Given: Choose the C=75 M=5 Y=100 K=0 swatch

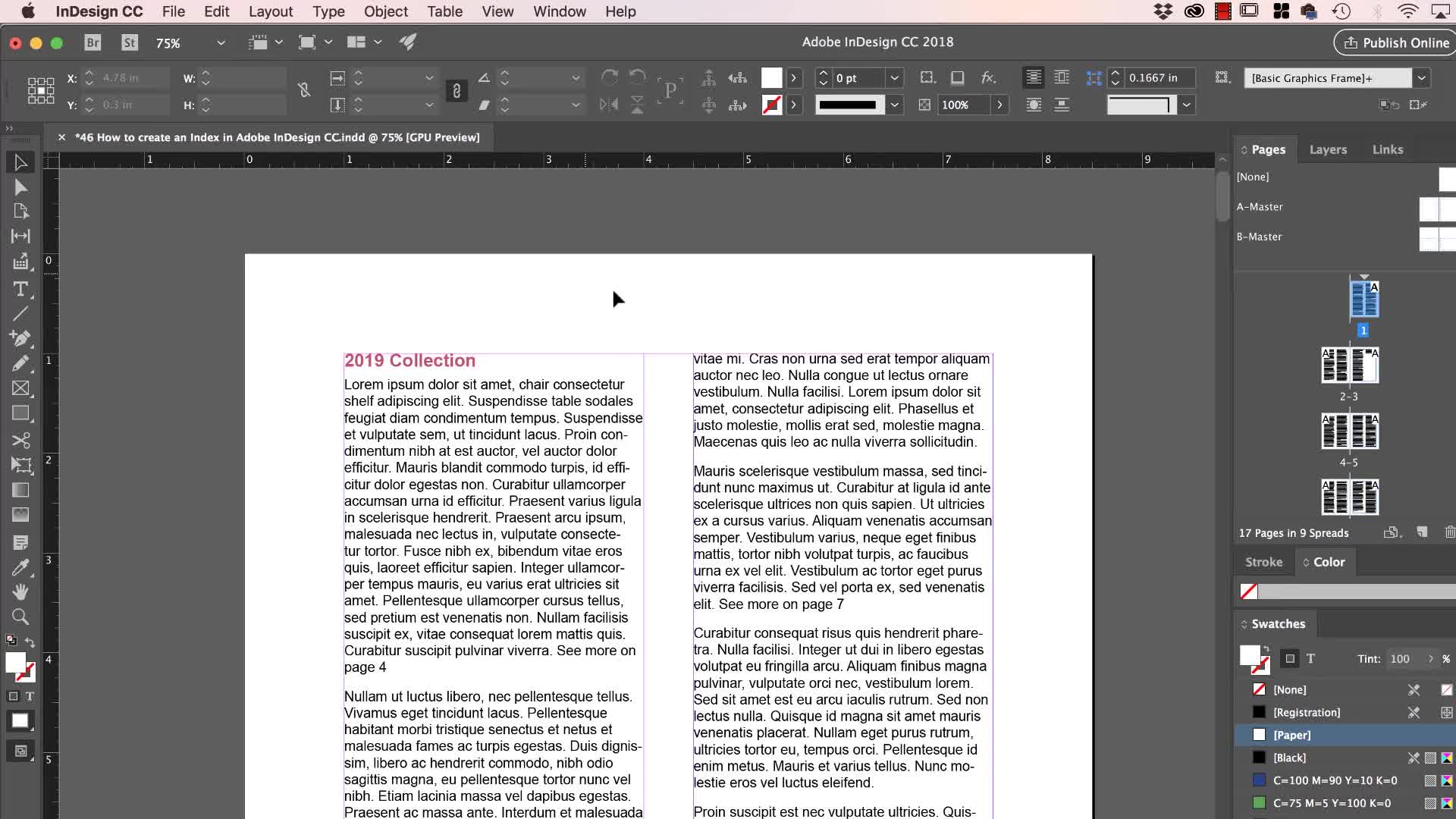Looking at the screenshot, I should (1345, 803).
